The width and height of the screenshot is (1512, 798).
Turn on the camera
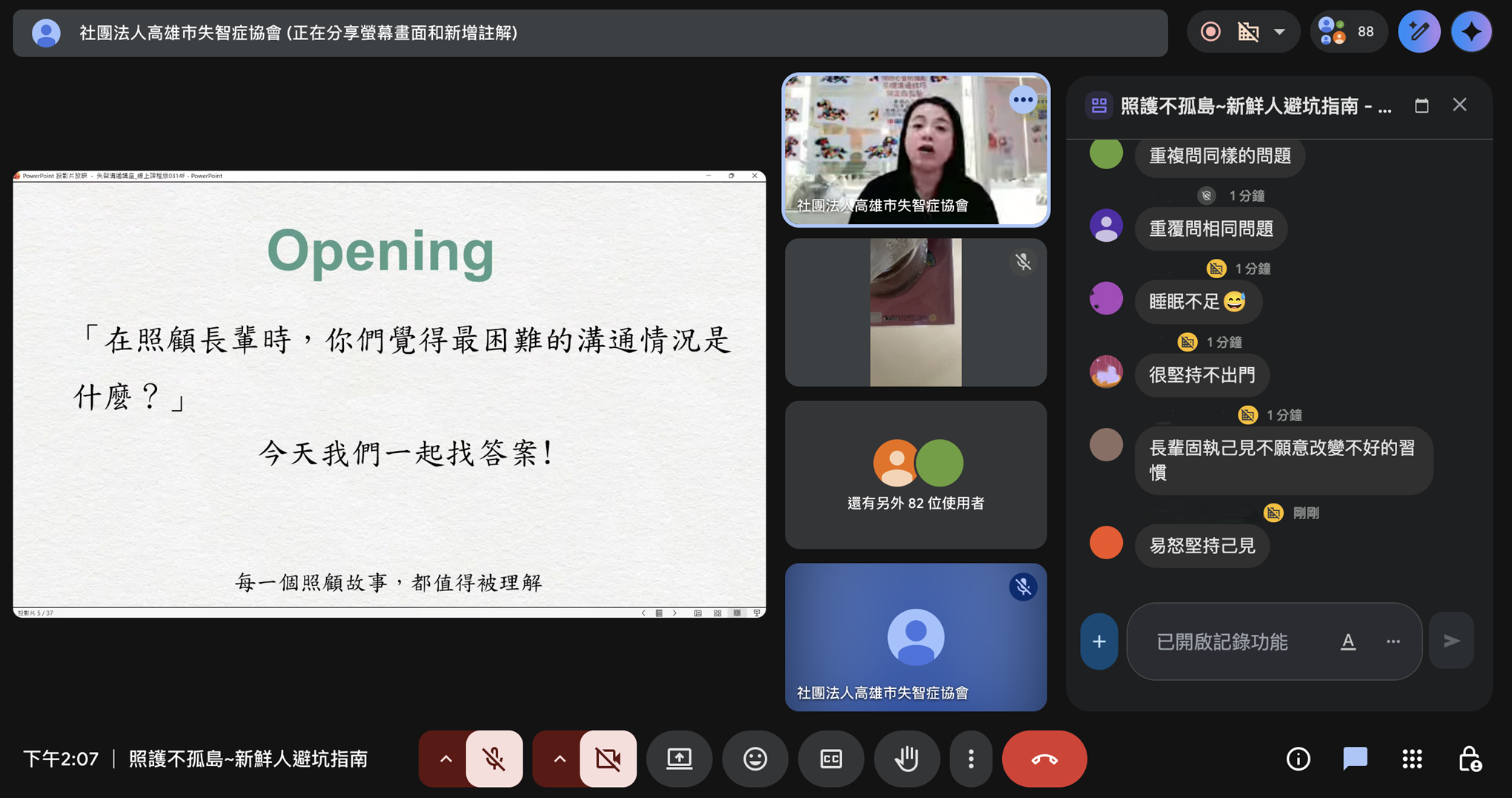[608, 759]
